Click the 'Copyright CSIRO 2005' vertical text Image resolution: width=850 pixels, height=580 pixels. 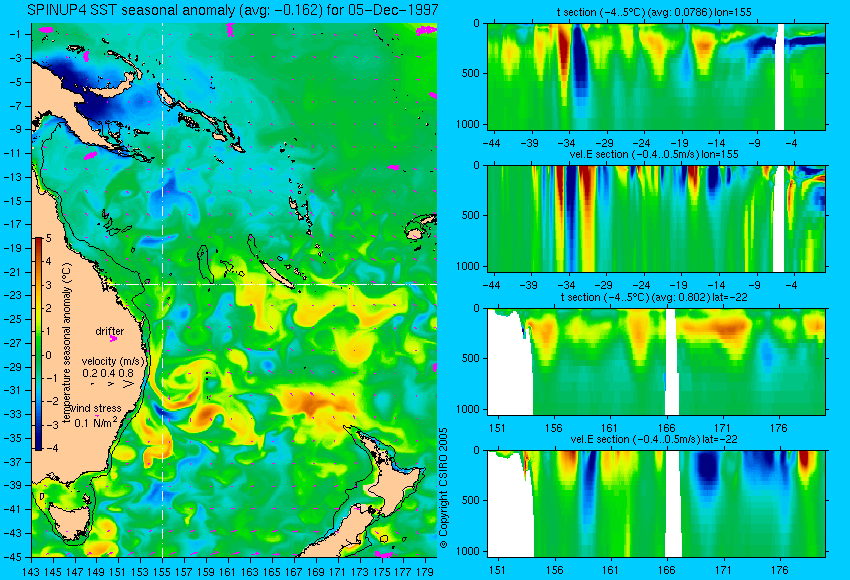pyautogui.click(x=443, y=488)
